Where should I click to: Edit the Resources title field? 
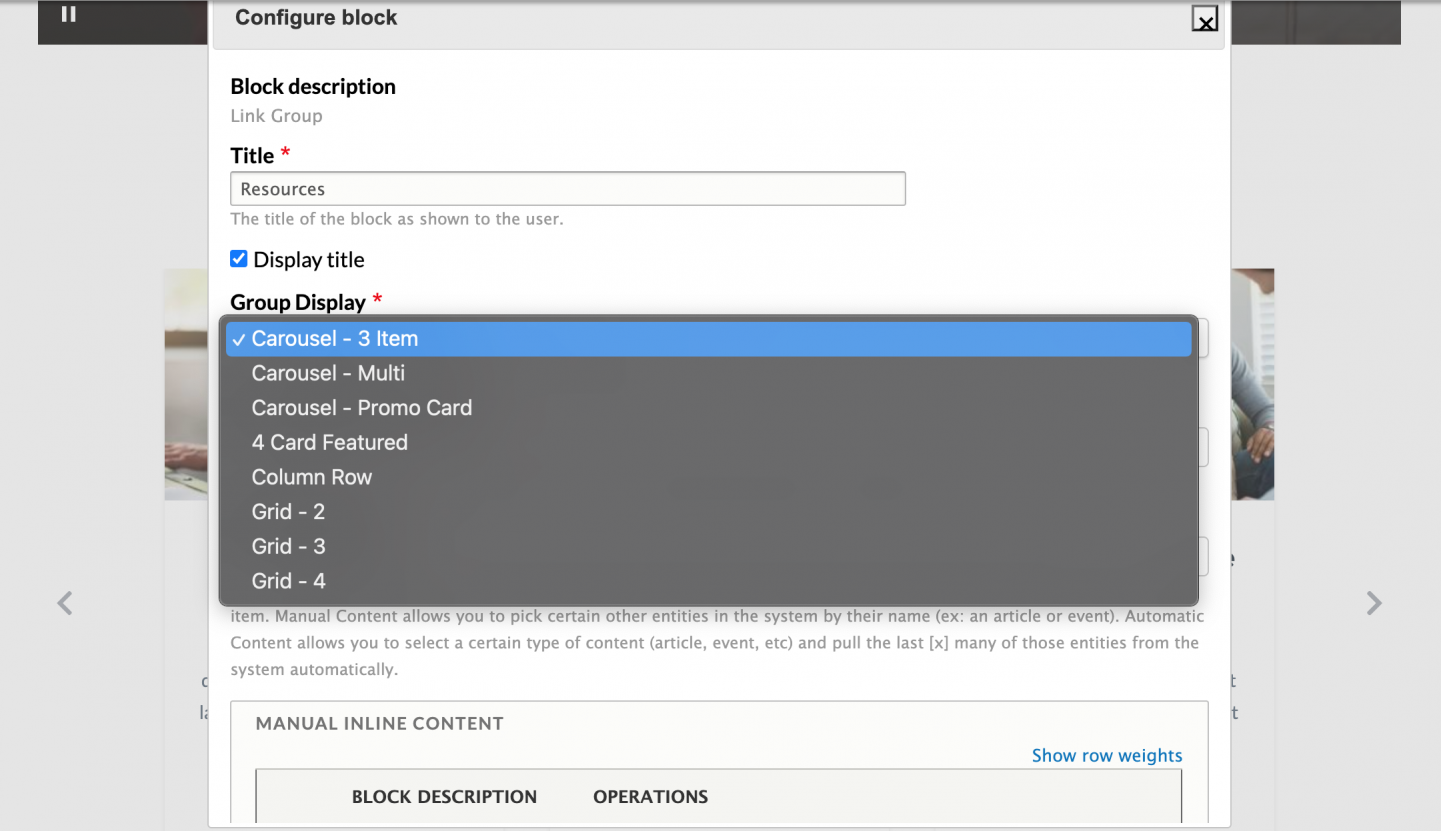click(x=567, y=188)
